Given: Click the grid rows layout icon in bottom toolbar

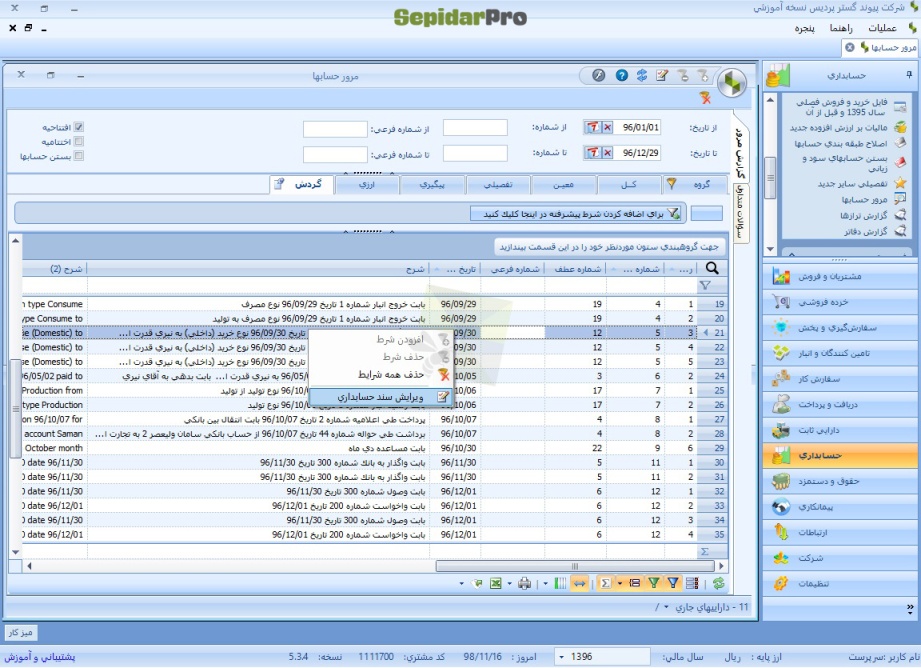Looking at the screenshot, I should [x=693, y=583].
